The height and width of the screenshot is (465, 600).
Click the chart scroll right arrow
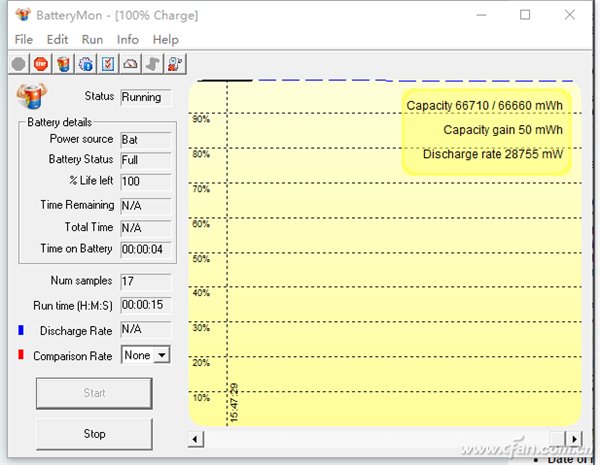pos(574,439)
